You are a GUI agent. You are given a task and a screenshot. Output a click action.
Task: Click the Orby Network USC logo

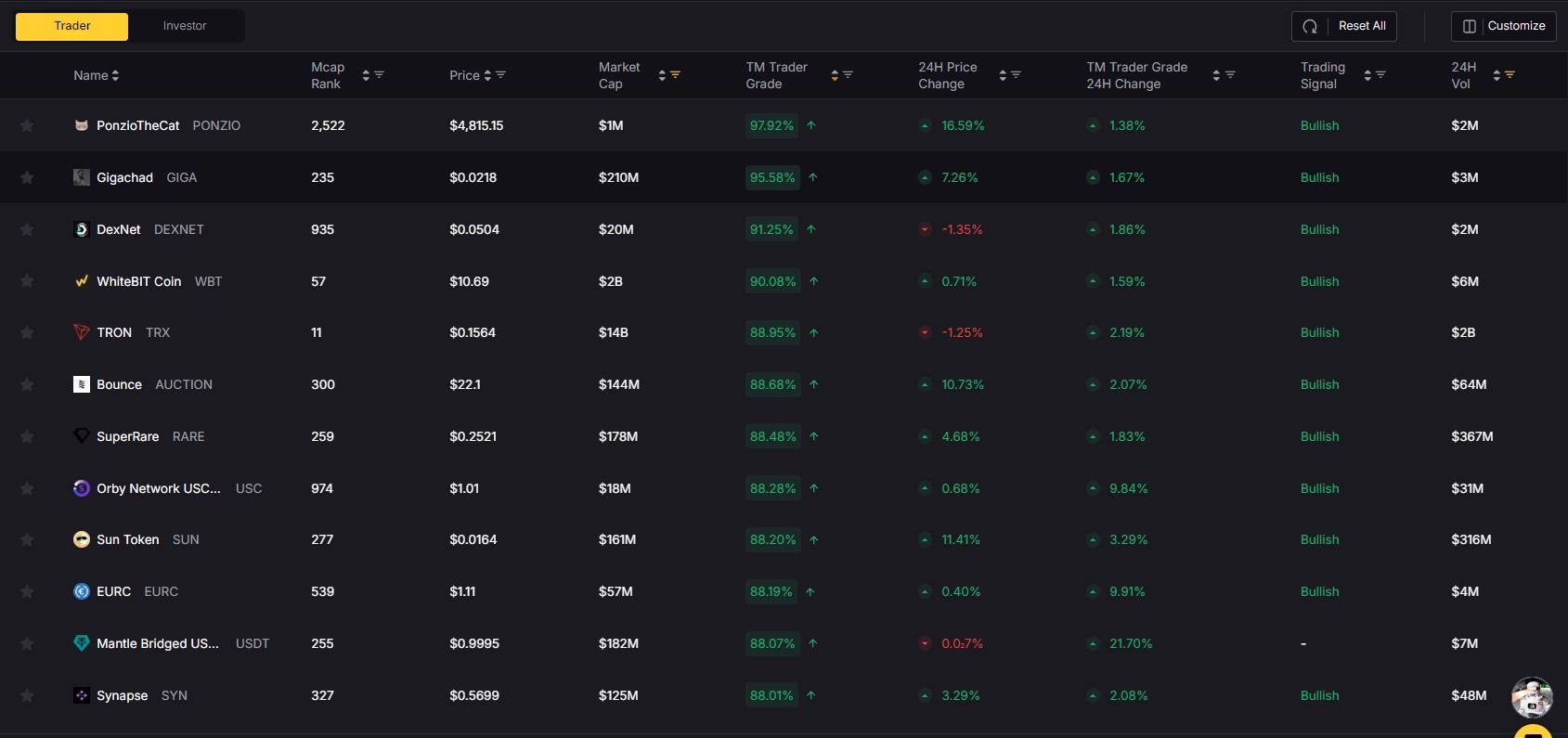pyautogui.click(x=82, y=488)
